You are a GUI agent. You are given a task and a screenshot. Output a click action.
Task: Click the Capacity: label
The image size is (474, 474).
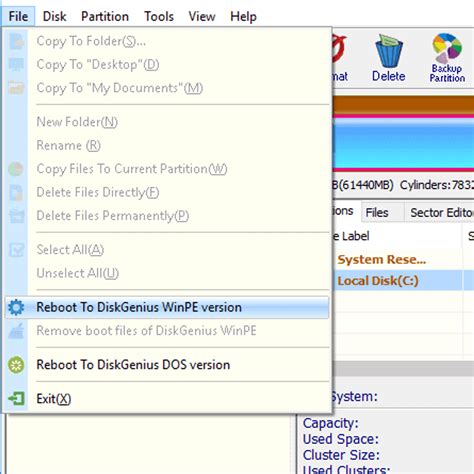(x=330, y=423)
